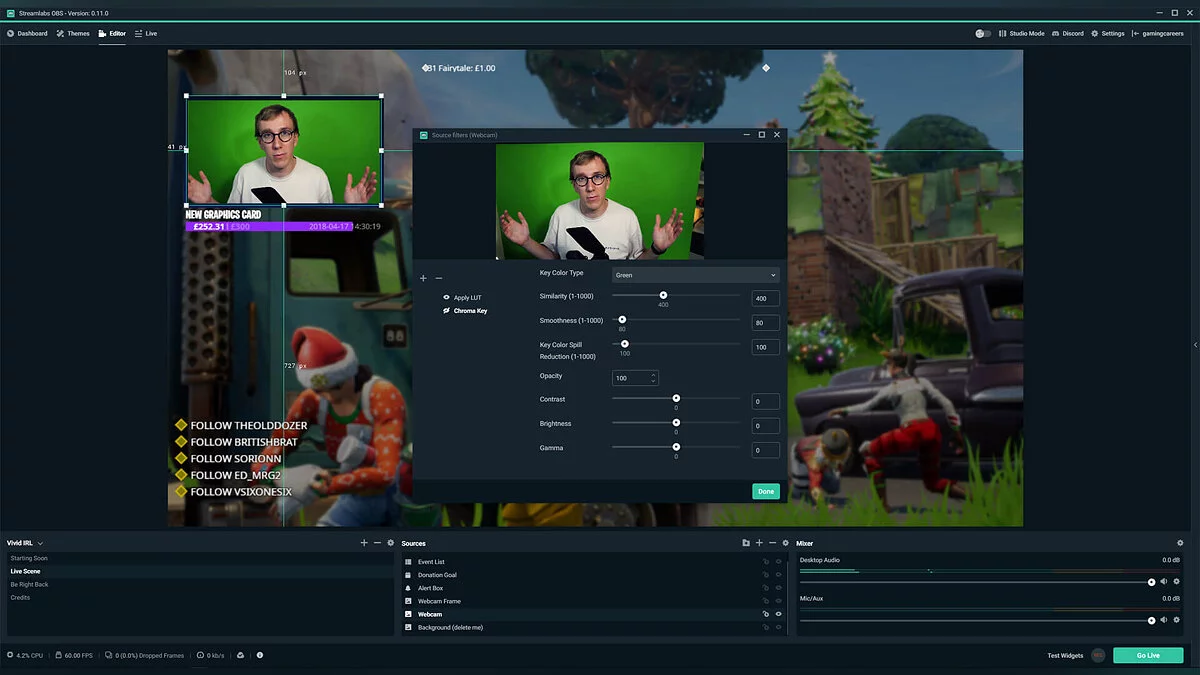
Task: Add a new source in Sources panel
Action: click(x=759, y=543)
